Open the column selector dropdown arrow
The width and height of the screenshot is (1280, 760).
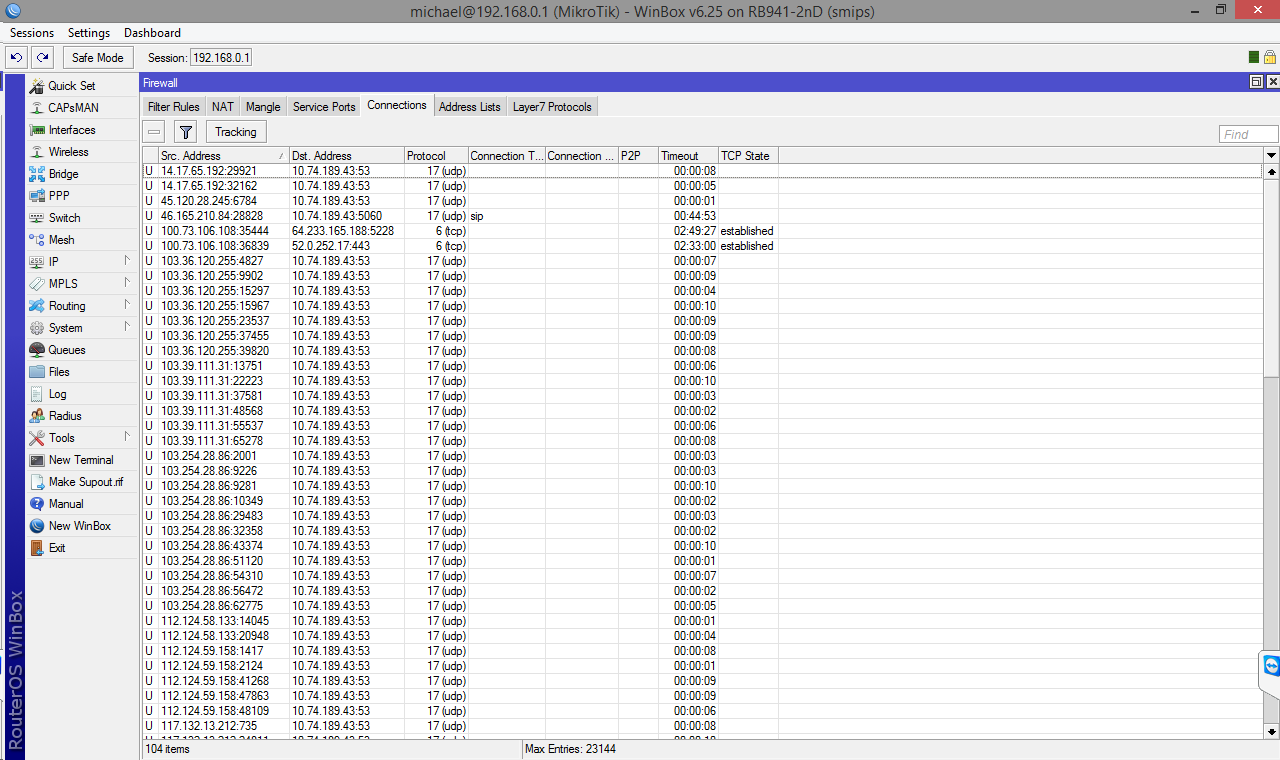point(1271,155)
